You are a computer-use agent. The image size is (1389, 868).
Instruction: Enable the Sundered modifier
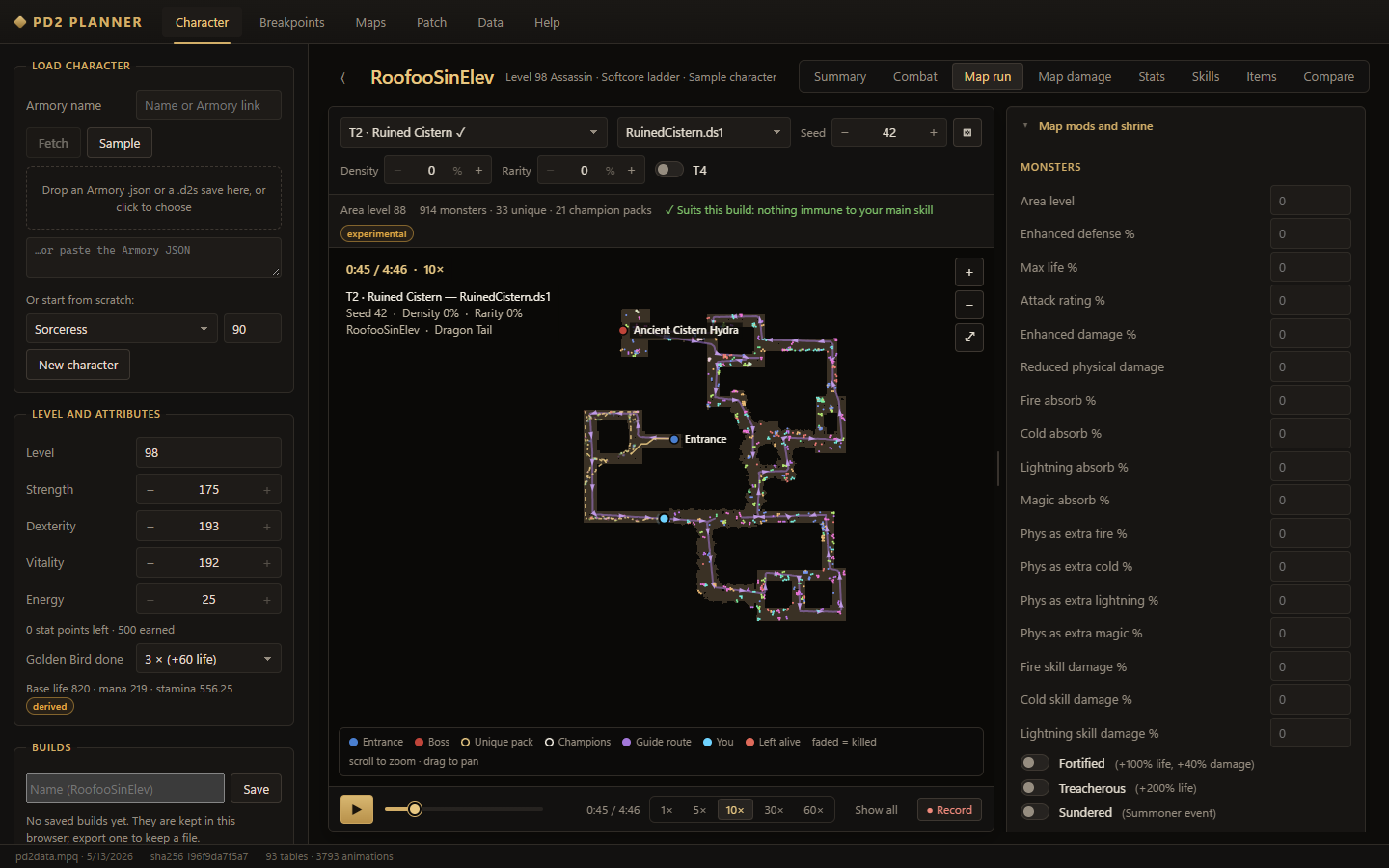pos(1035,812)
